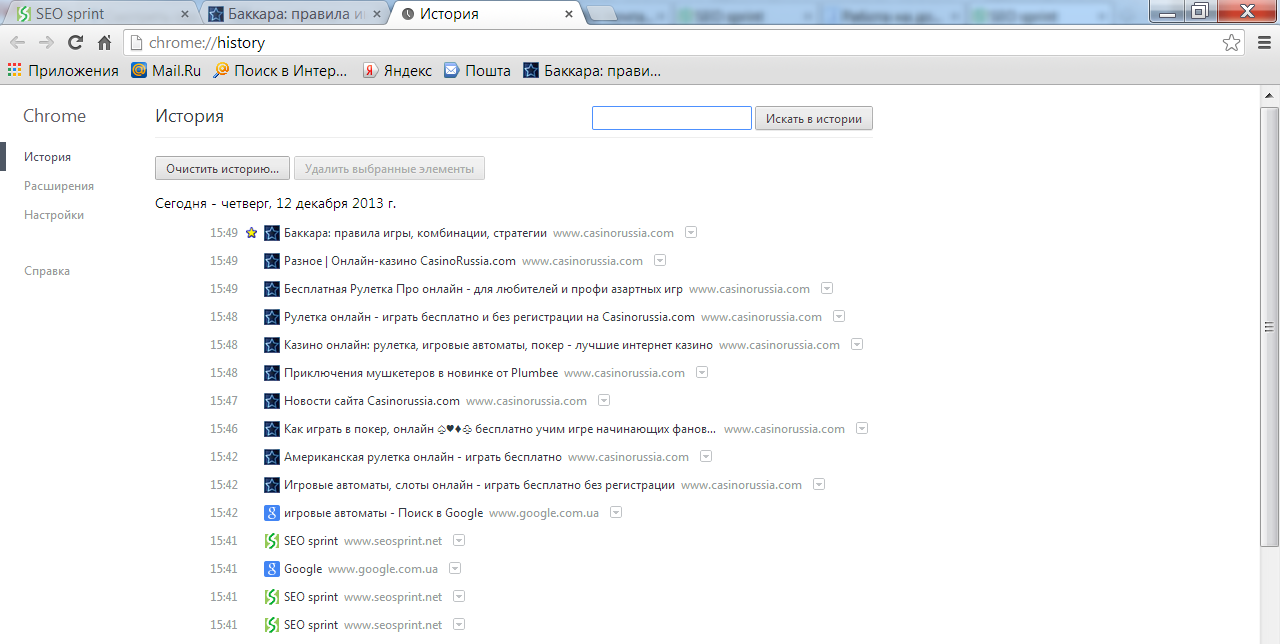Click the history search input field

click(x=672, y=118)
